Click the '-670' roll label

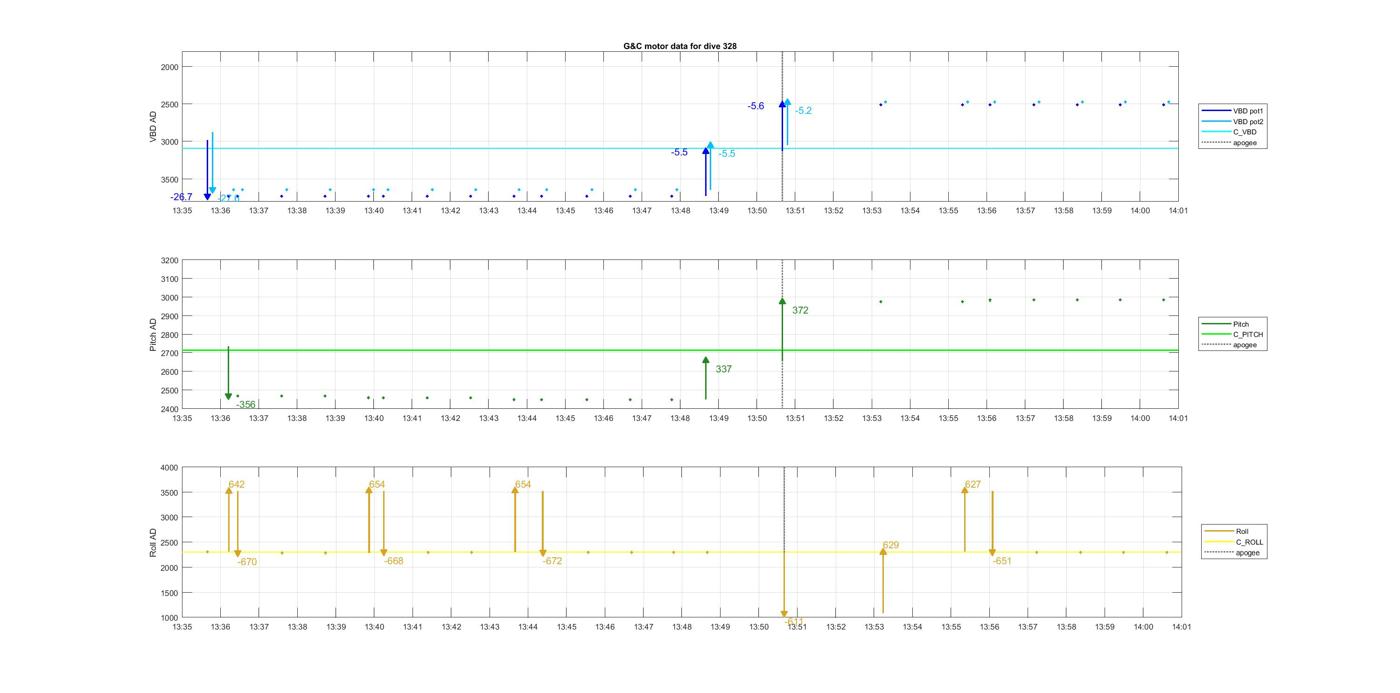(x=247, y=562)
